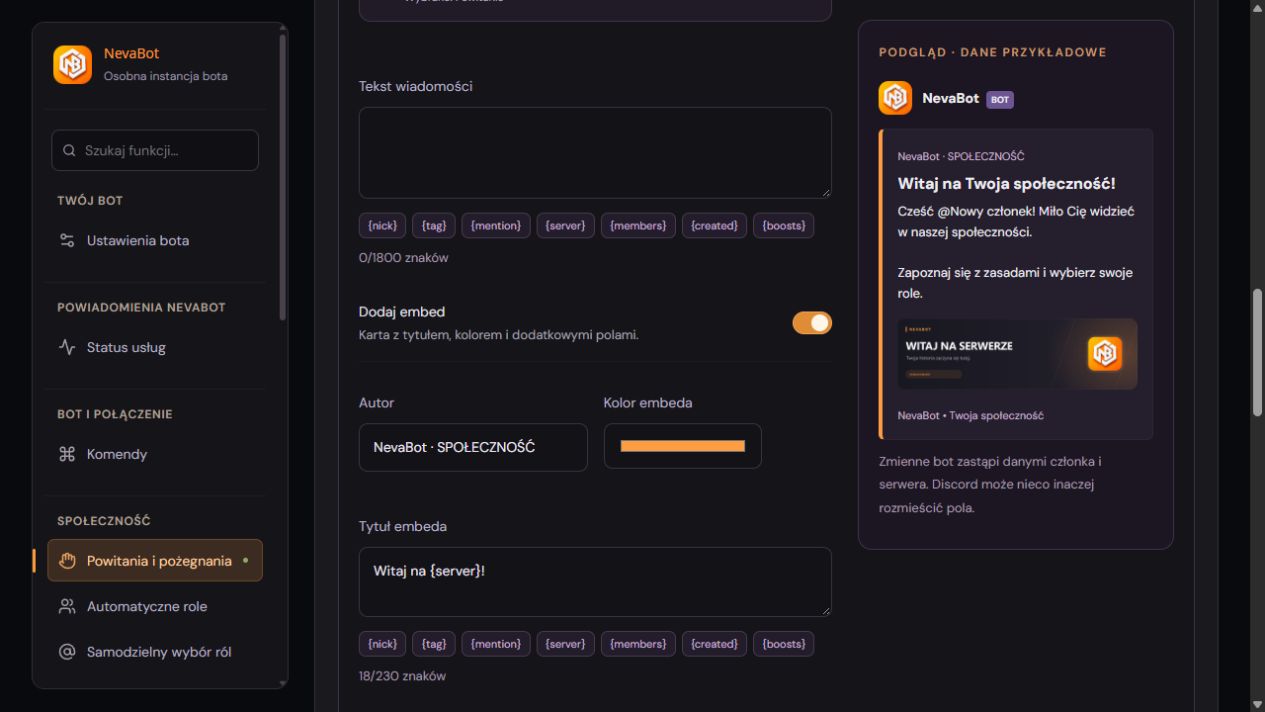Click into the Tytuł embeda text area
Viewport: 1265px width, 712px height.
point(595,582)
